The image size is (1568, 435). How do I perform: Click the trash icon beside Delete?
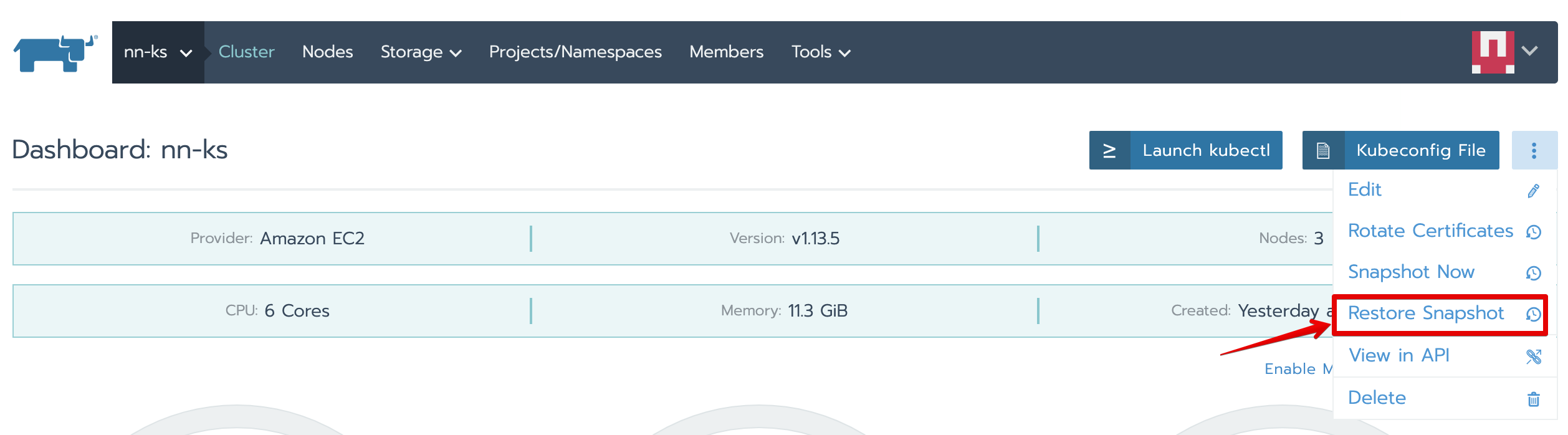pos(1533,399)
